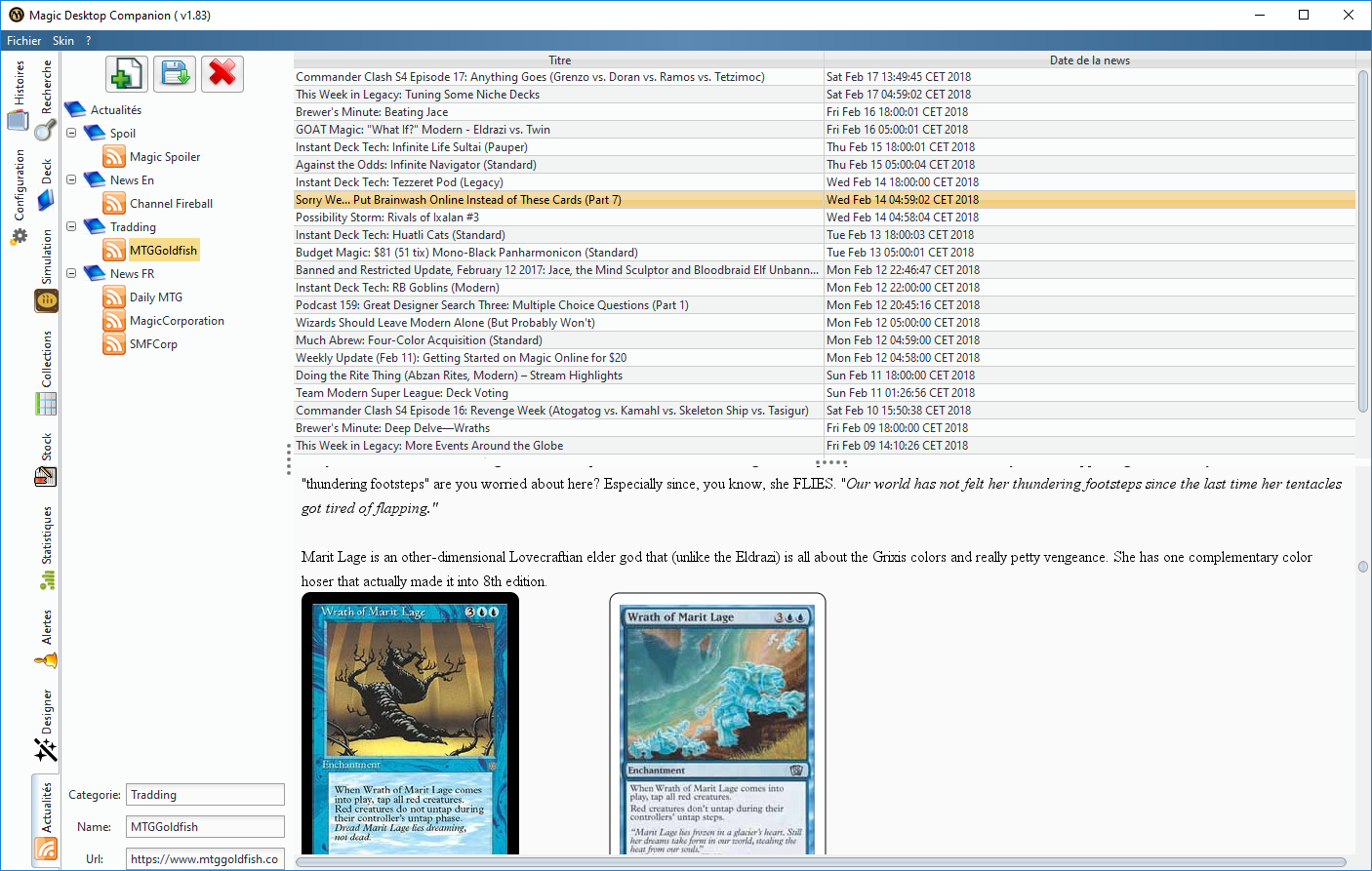Click the MagicCorporation RSS icon
This screenshot has width=1372, height=871.
114,321
